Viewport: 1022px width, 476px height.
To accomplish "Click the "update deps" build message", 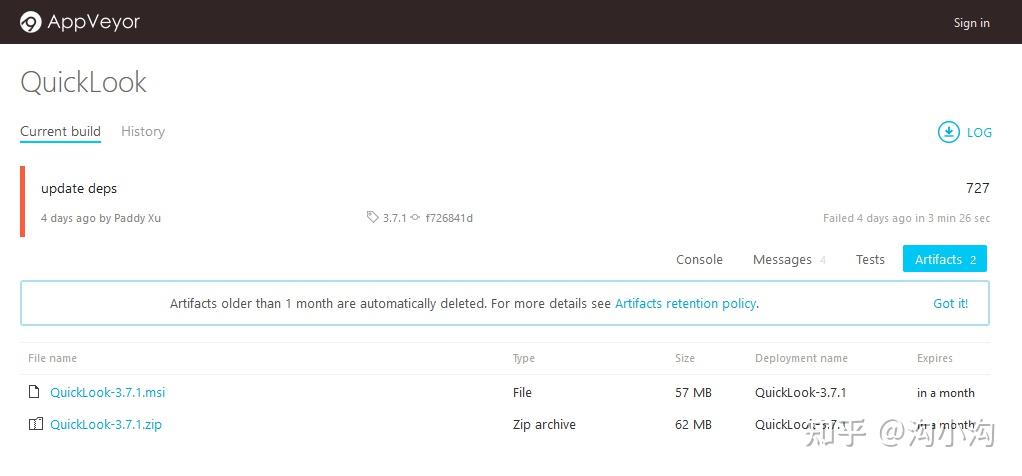I will coord(79,188).
